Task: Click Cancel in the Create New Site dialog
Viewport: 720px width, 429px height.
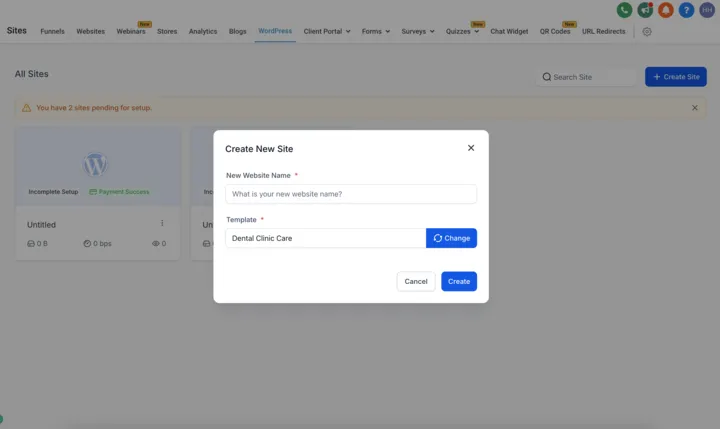Action: click(416, 281)
